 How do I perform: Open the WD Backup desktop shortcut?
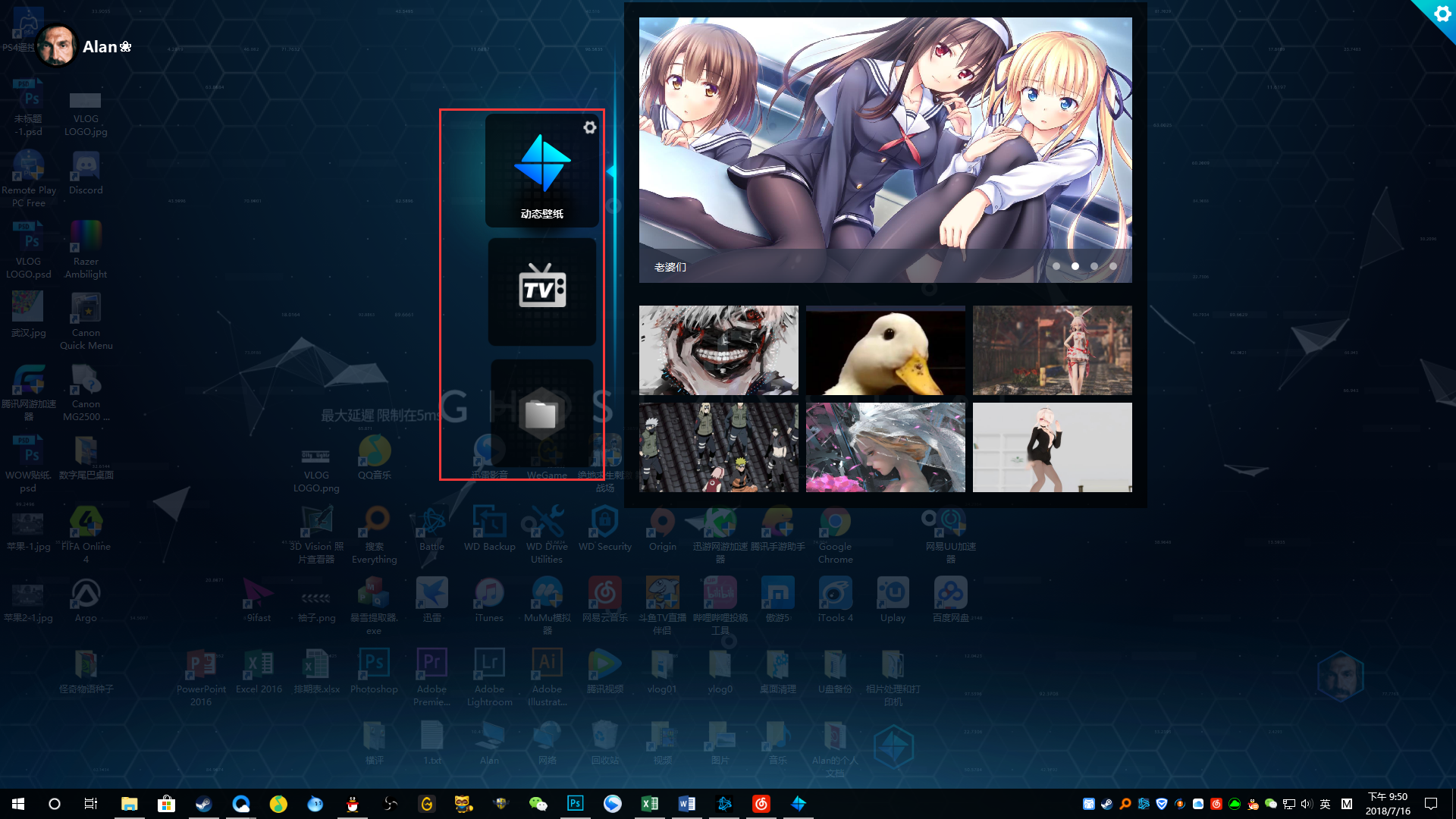[x=489, y=529]
